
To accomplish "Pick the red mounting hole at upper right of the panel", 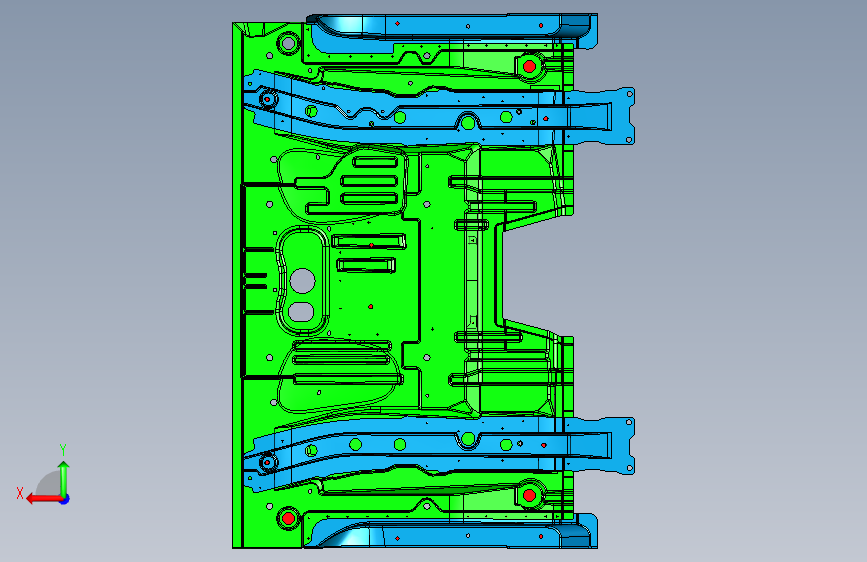I will pos(529,66).
